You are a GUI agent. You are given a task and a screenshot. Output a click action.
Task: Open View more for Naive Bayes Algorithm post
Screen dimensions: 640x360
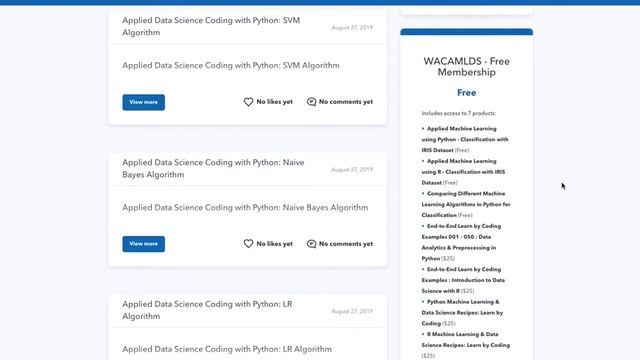click(x=144, y=244)
